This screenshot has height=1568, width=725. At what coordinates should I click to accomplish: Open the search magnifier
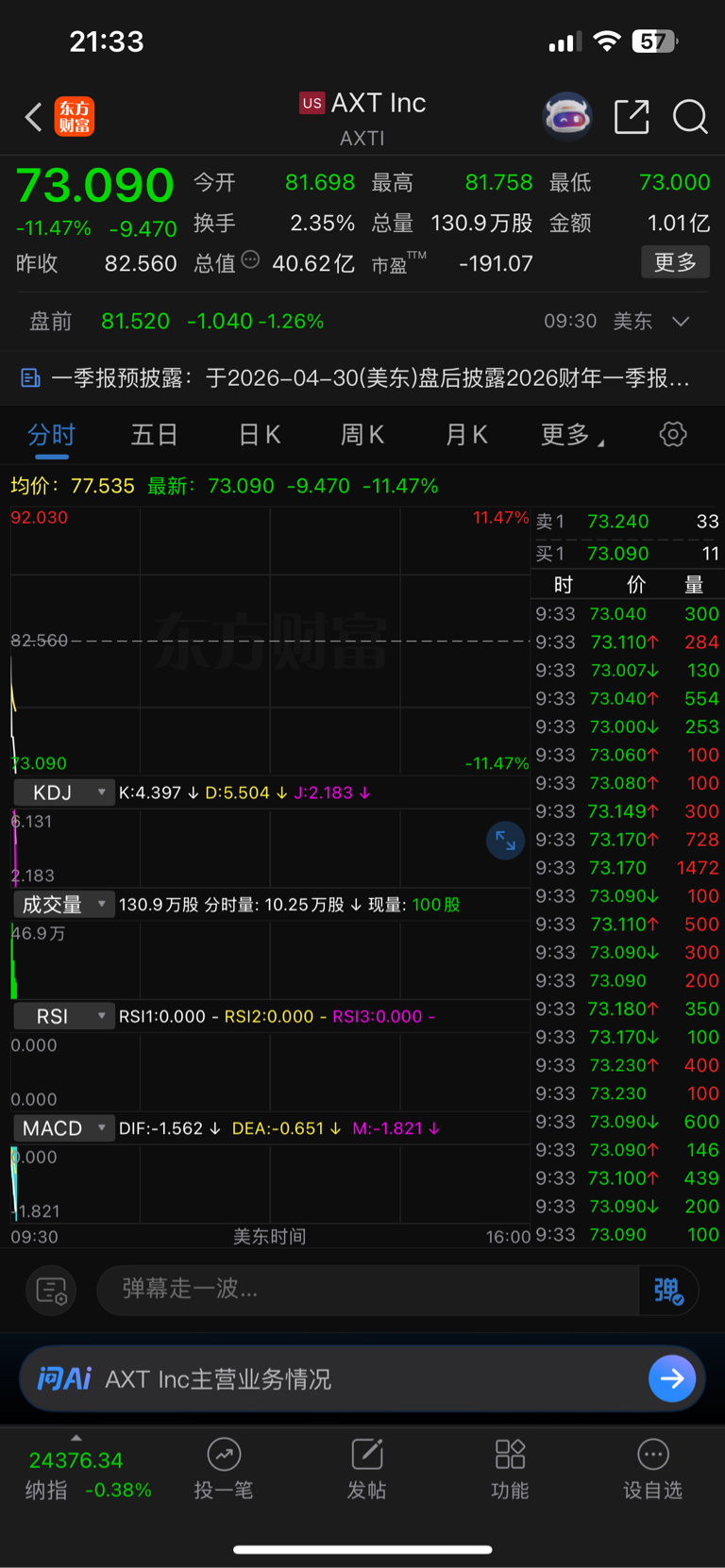(690, 117)
